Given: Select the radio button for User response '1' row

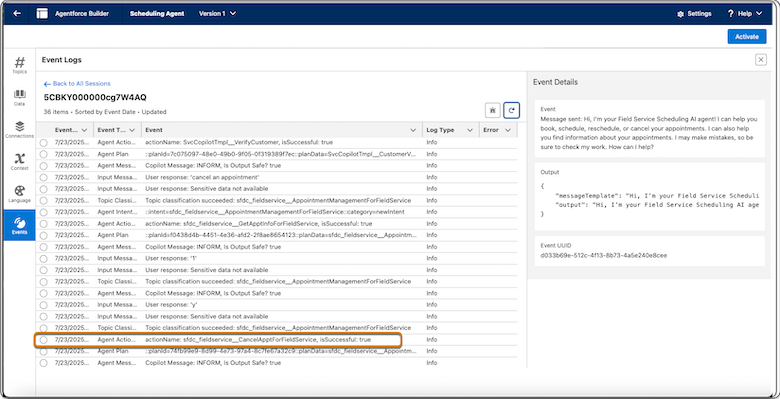Looking at the screenshot, I should (x=44, y=259).
